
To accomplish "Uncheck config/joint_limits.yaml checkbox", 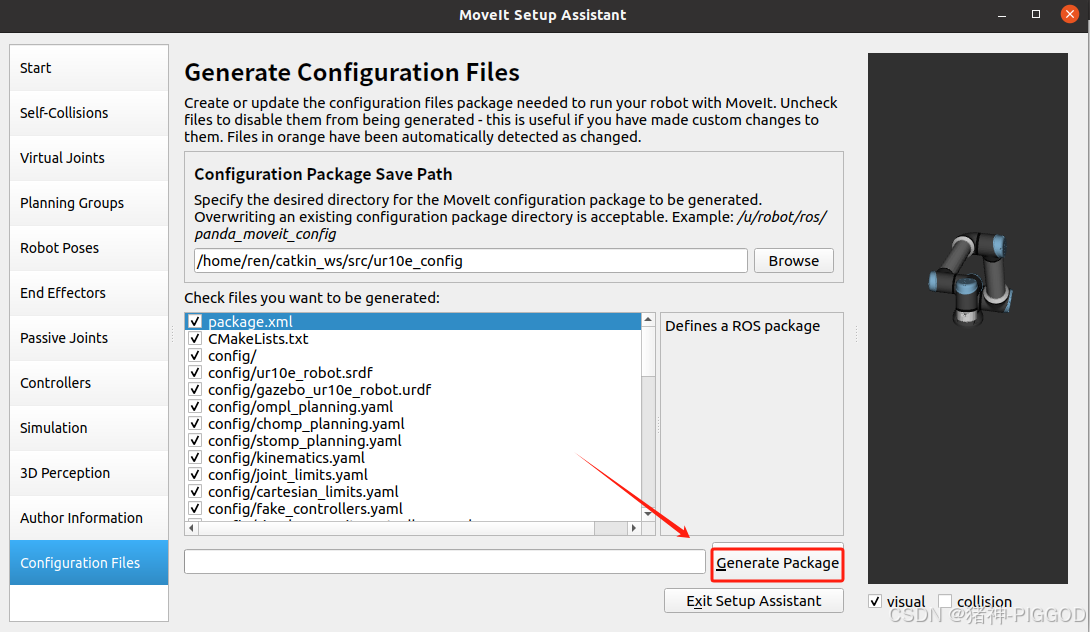I will 195,475.
